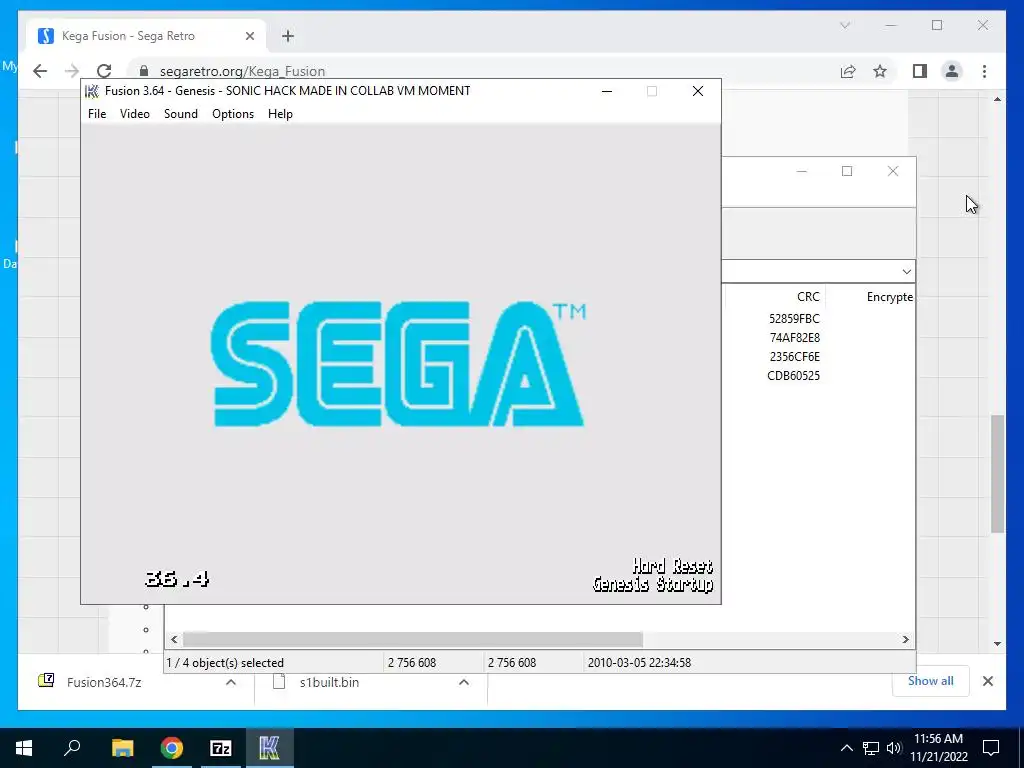Viewport: 1024px width, 768px height.
Task: Click the Encrypted column header in 7-Zip
Action: point(889,296)
